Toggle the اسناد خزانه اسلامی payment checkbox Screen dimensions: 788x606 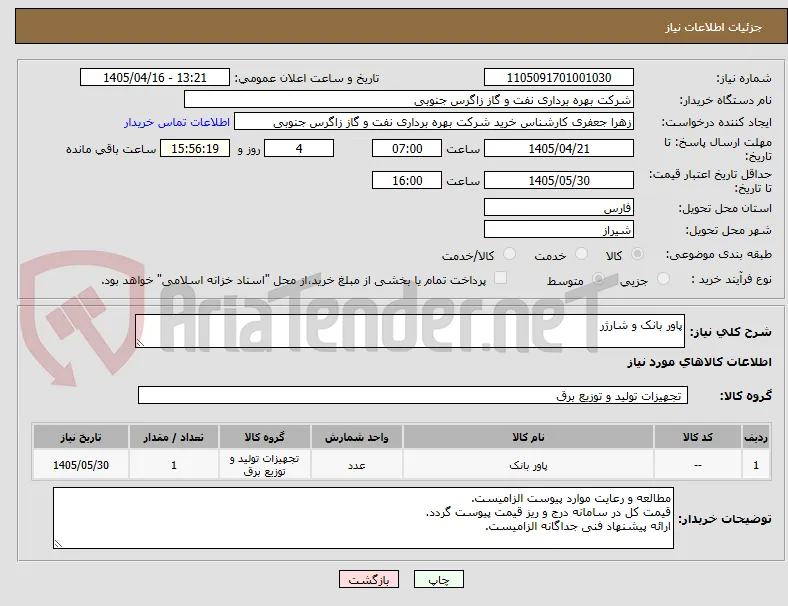[x=501, y=278]
